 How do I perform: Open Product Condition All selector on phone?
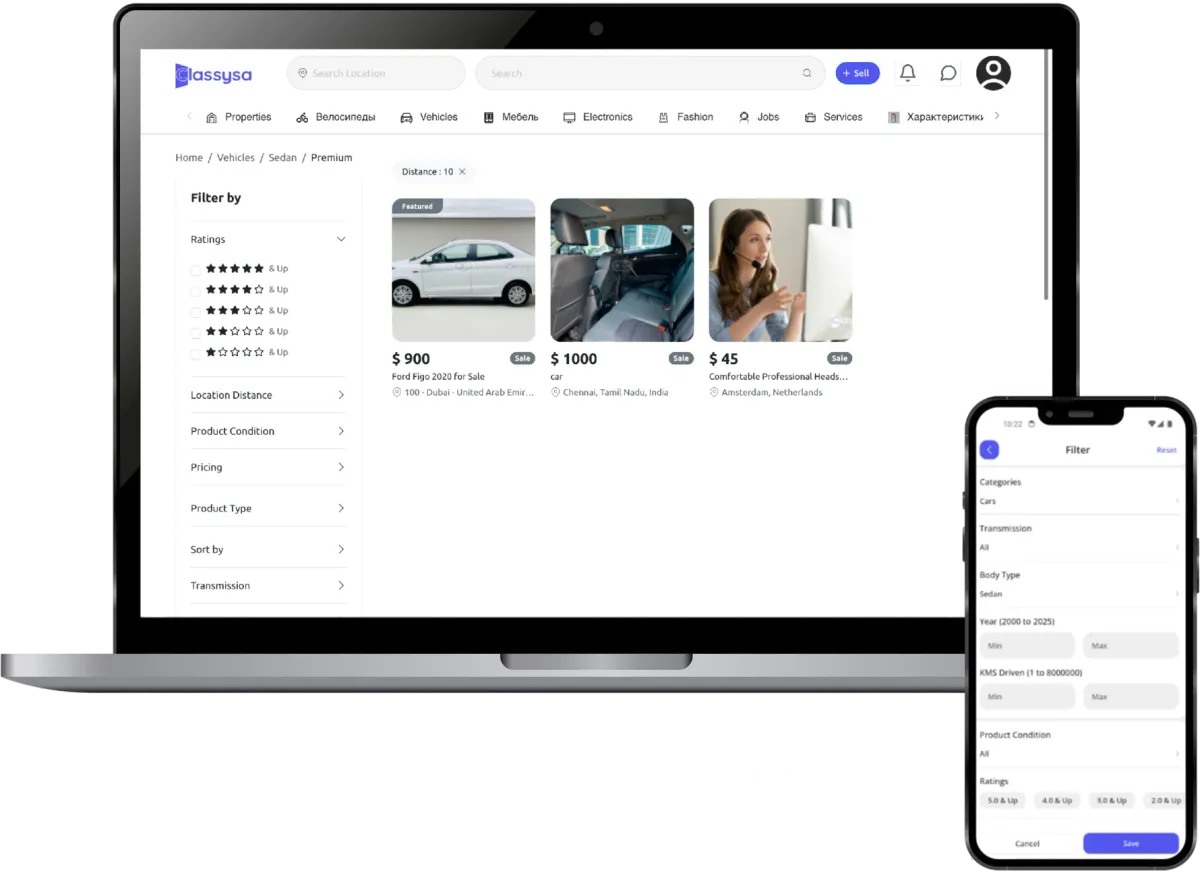pyautogui.click(x=1079, y=753)
